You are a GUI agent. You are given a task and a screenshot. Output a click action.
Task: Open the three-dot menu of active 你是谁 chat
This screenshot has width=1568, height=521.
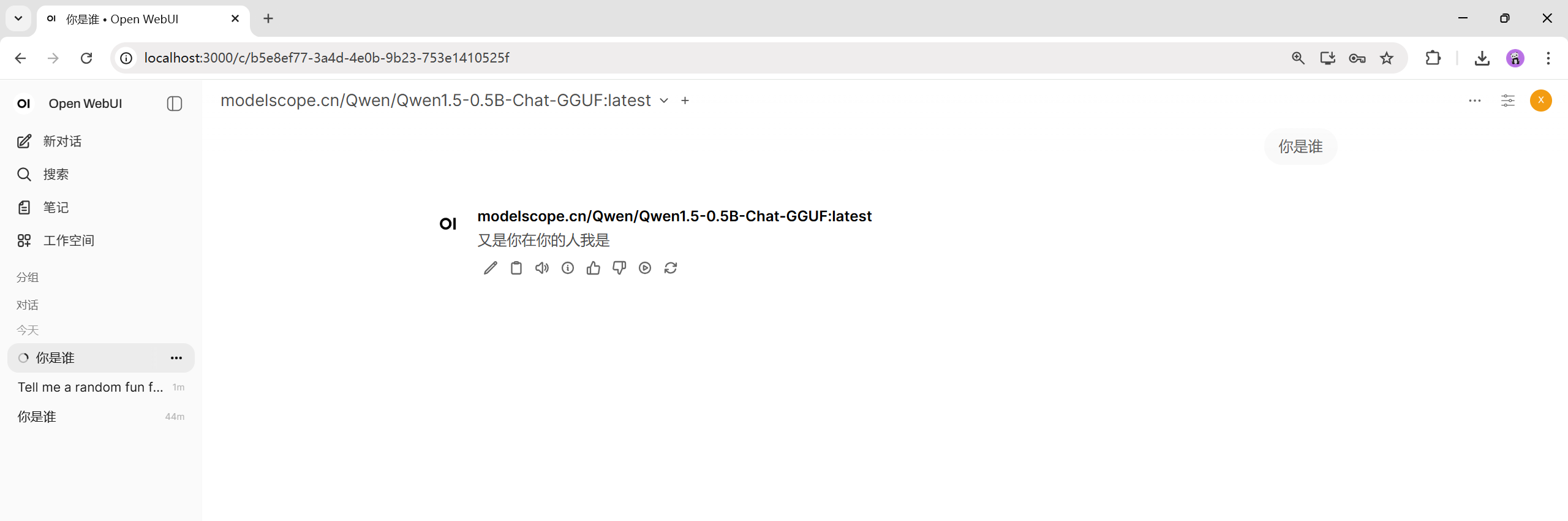176,358
